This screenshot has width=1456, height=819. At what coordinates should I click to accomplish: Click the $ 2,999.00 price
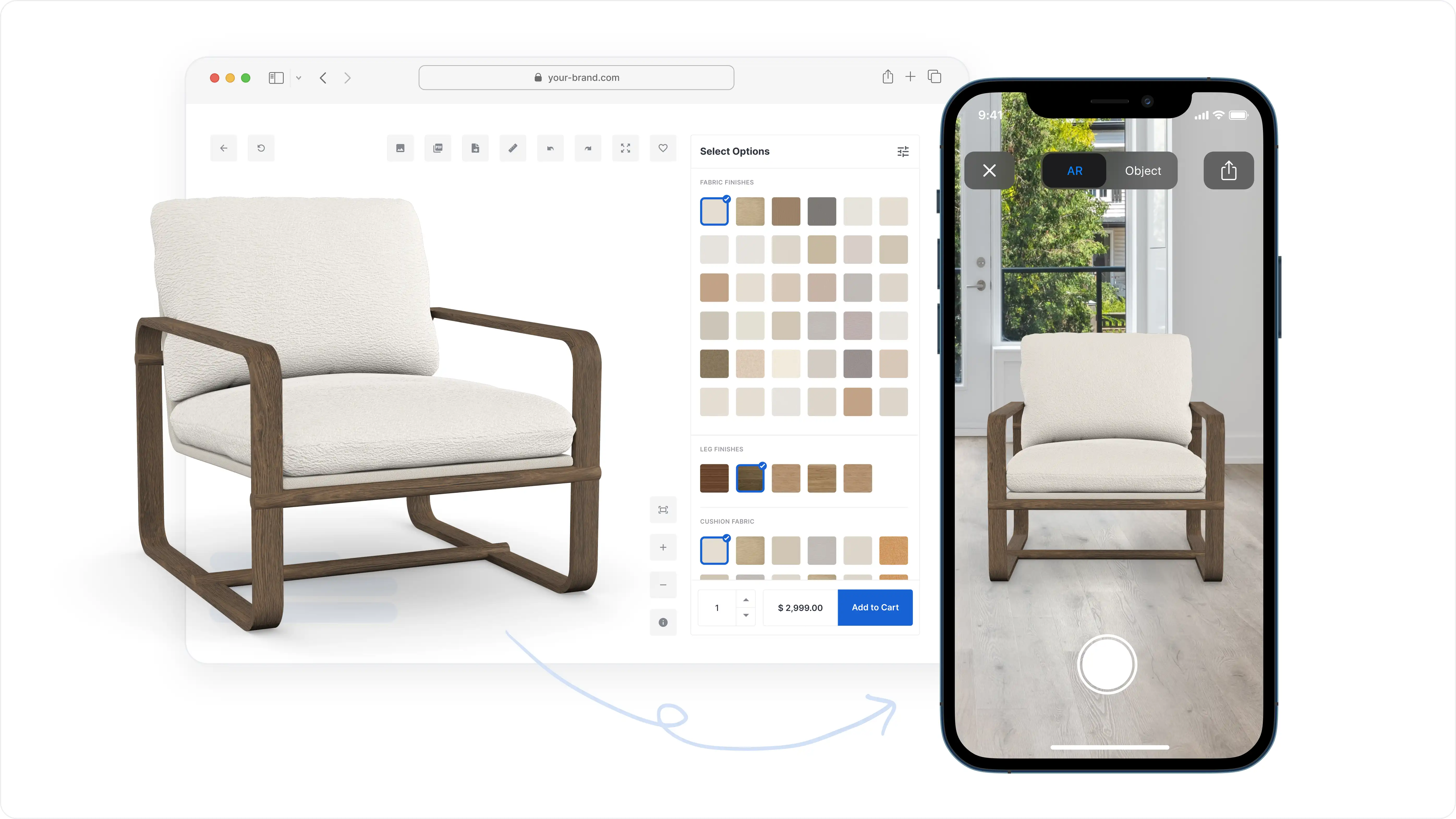pos(800,608)
